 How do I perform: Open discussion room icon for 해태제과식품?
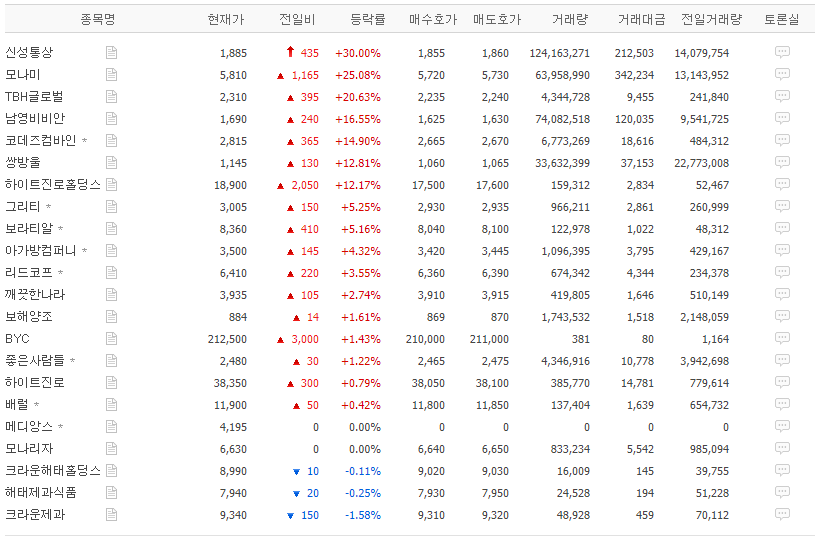pyautogui.click(x=782, y=492)
